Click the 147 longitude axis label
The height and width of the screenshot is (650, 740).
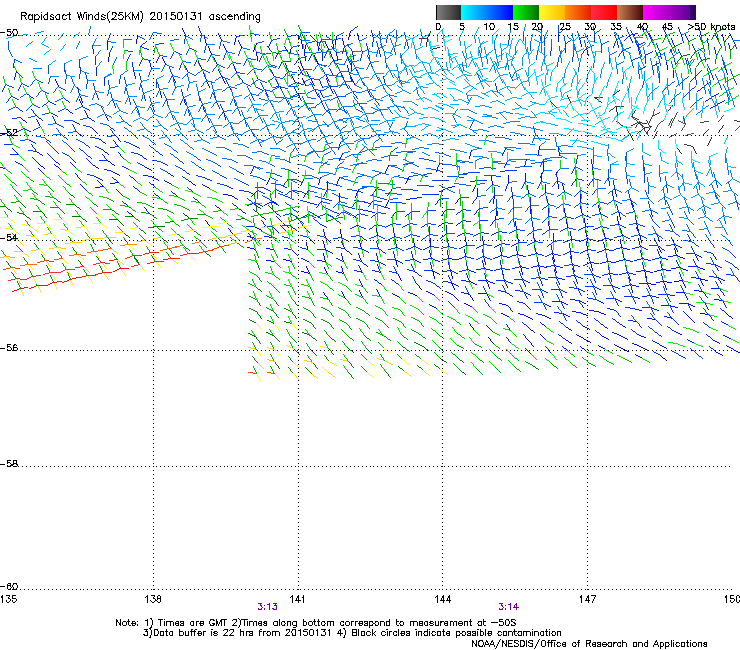coord(587,599)
